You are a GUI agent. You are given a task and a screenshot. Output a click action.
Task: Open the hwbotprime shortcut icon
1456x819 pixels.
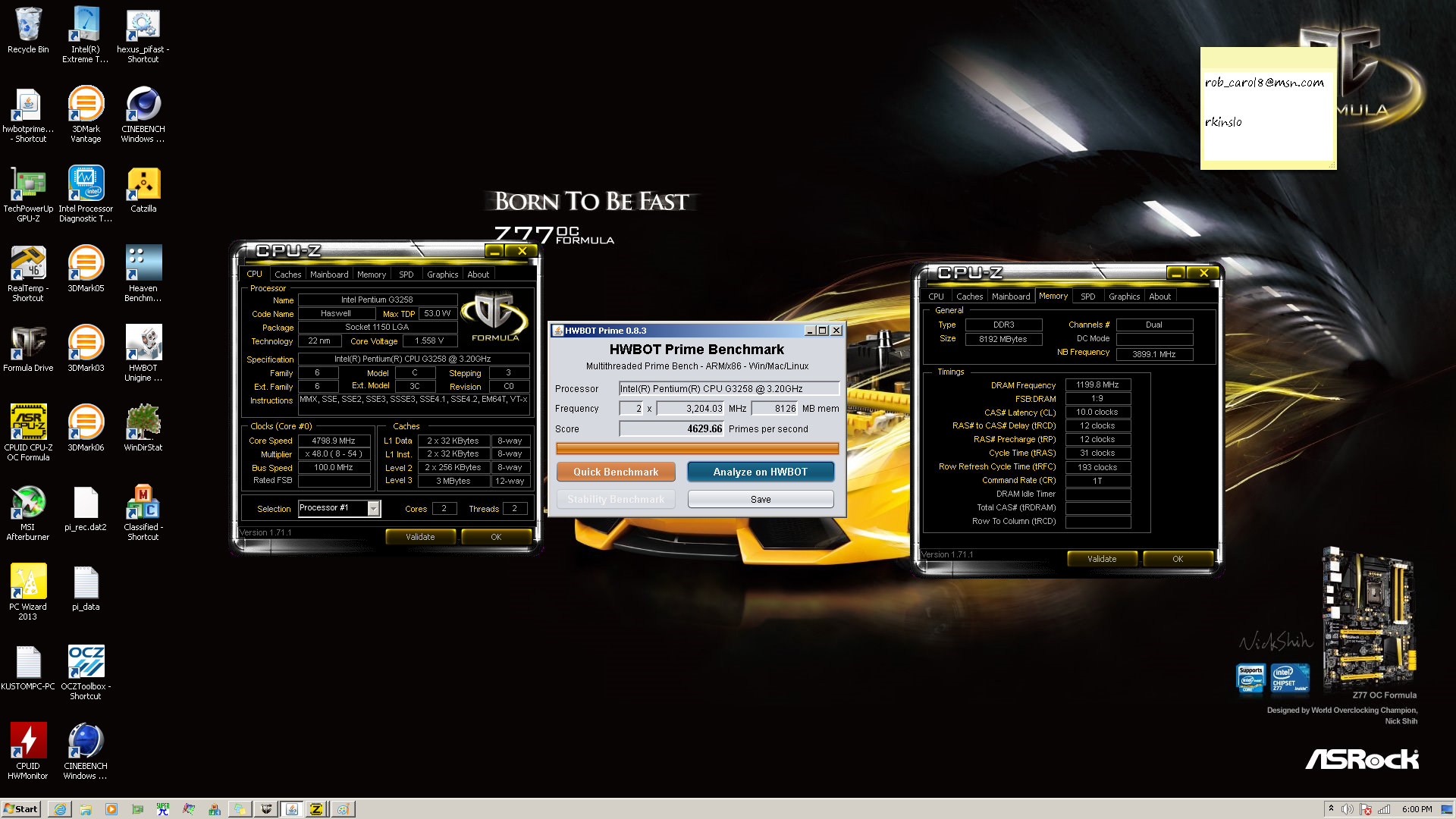28,115
